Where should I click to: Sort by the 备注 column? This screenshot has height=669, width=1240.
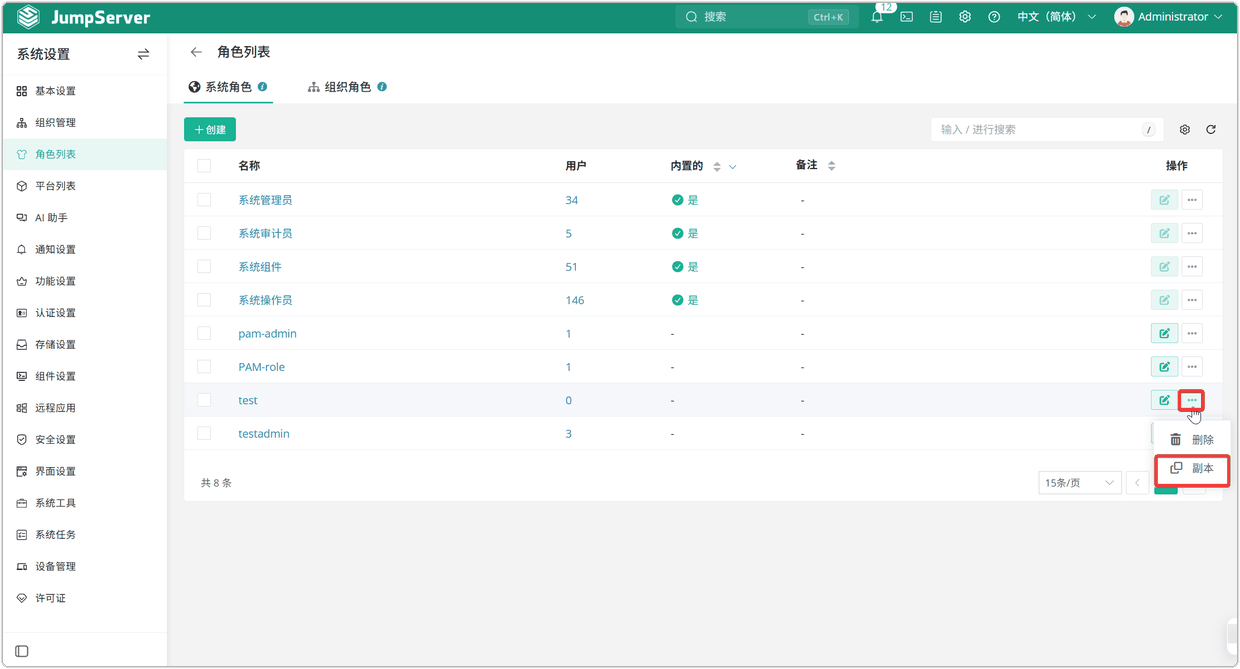pos(831,166)
